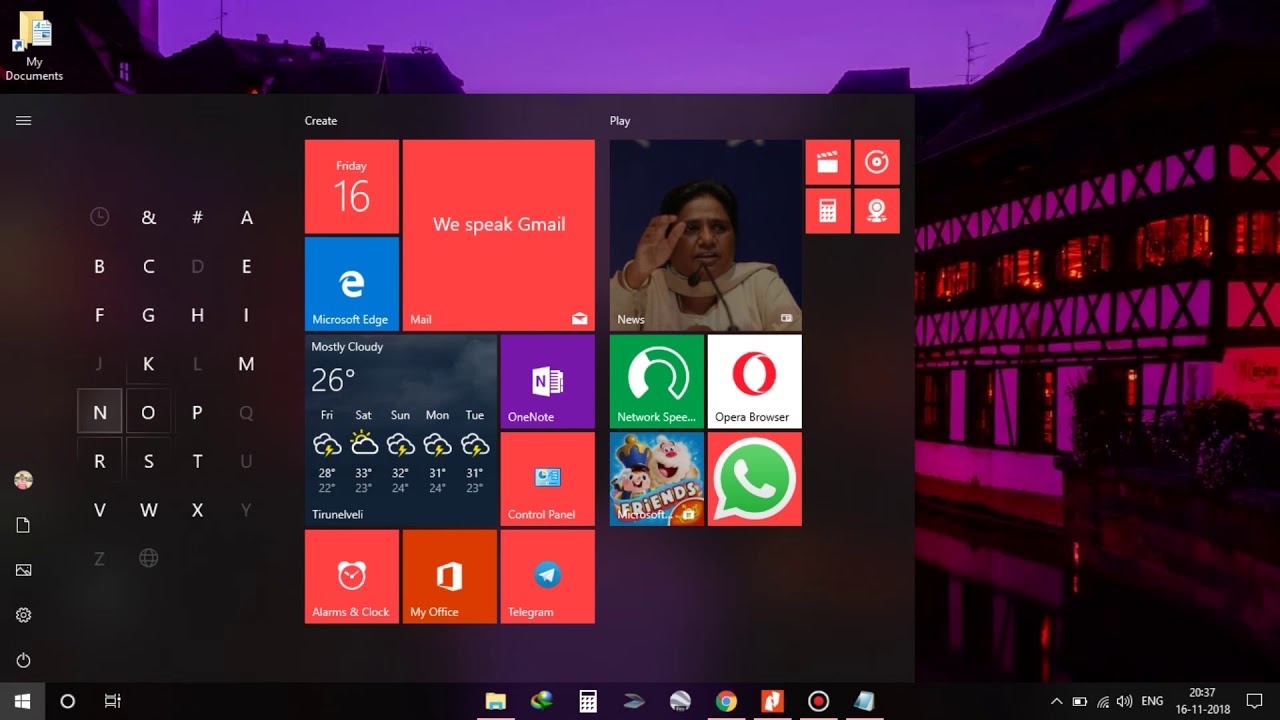This screenshot has width=1280, height=720.
Task: Jump to apps starting with C
Action: pos(149,266)
